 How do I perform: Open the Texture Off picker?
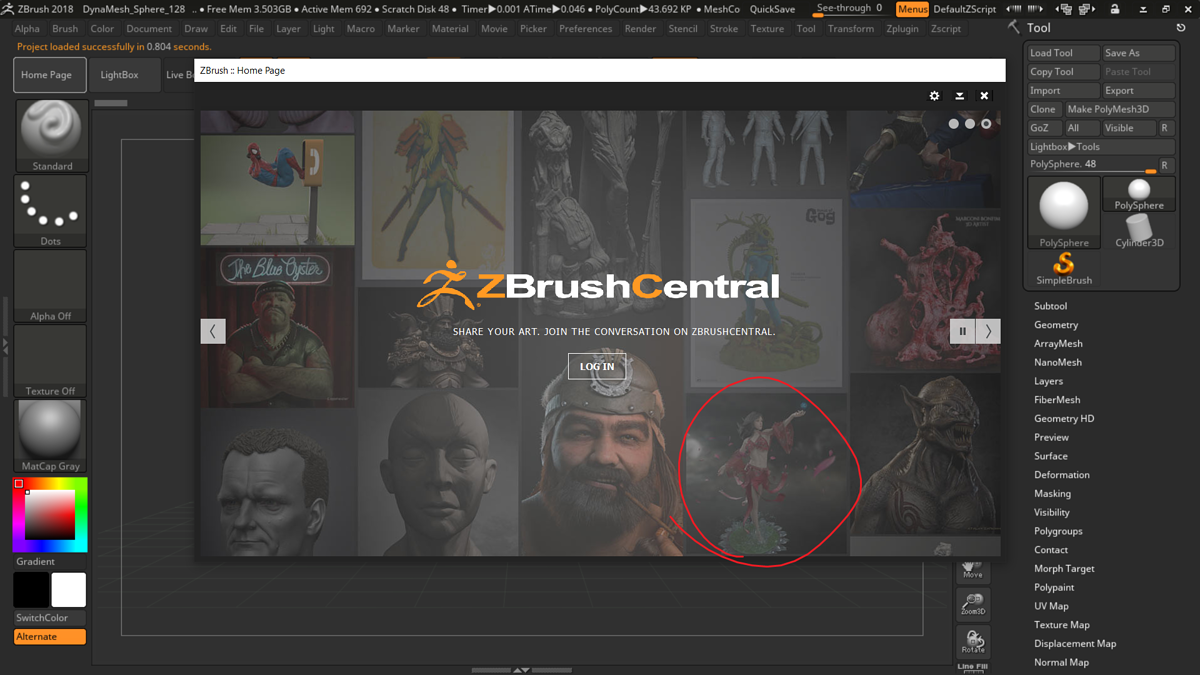(50, 361)
